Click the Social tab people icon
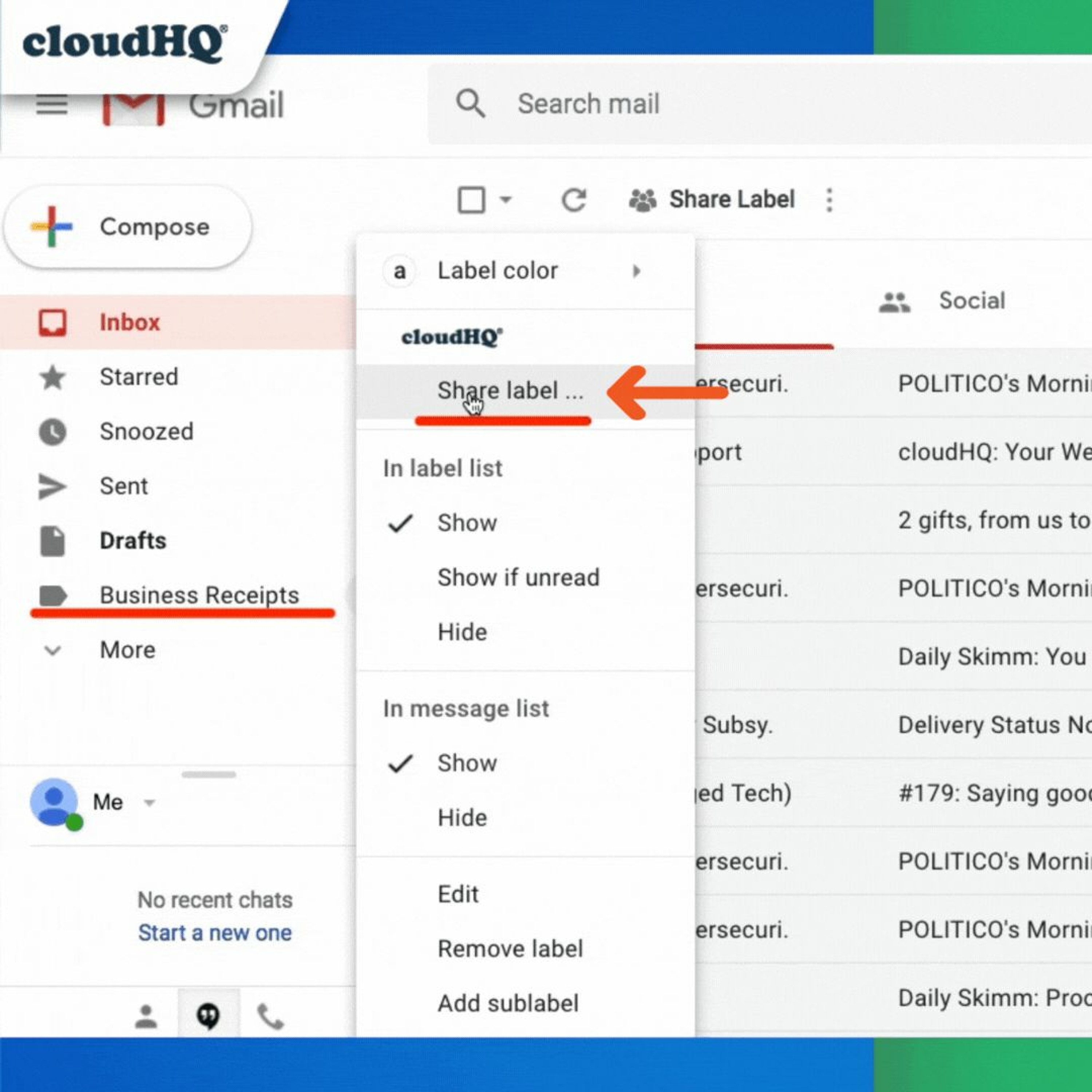 tap(894, 302)
